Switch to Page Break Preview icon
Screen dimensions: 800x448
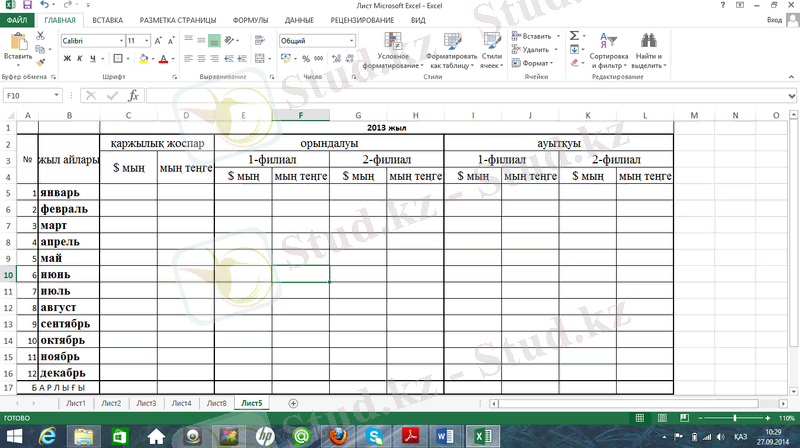coord(684,418)
